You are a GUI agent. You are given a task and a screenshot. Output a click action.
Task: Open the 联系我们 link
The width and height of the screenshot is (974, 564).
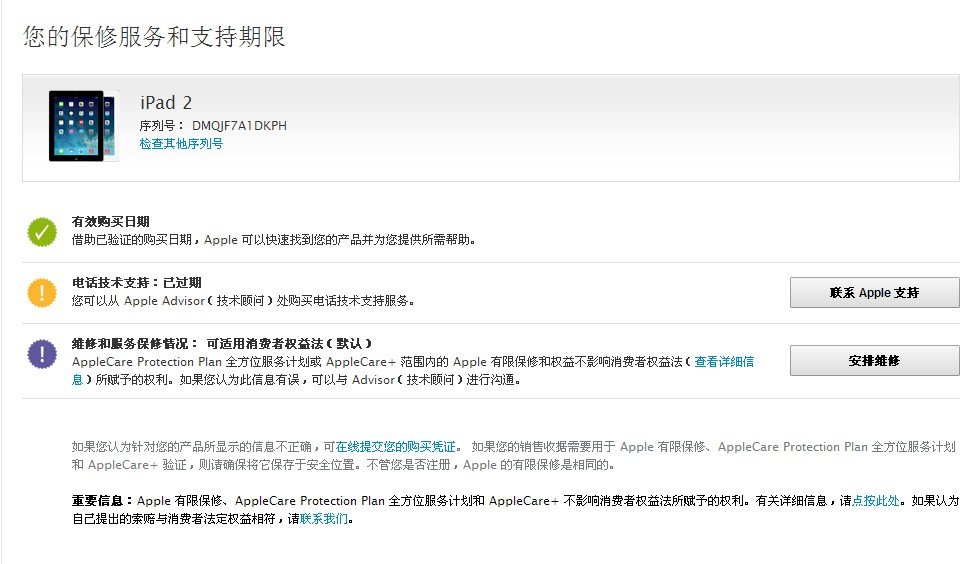(324, 519)
